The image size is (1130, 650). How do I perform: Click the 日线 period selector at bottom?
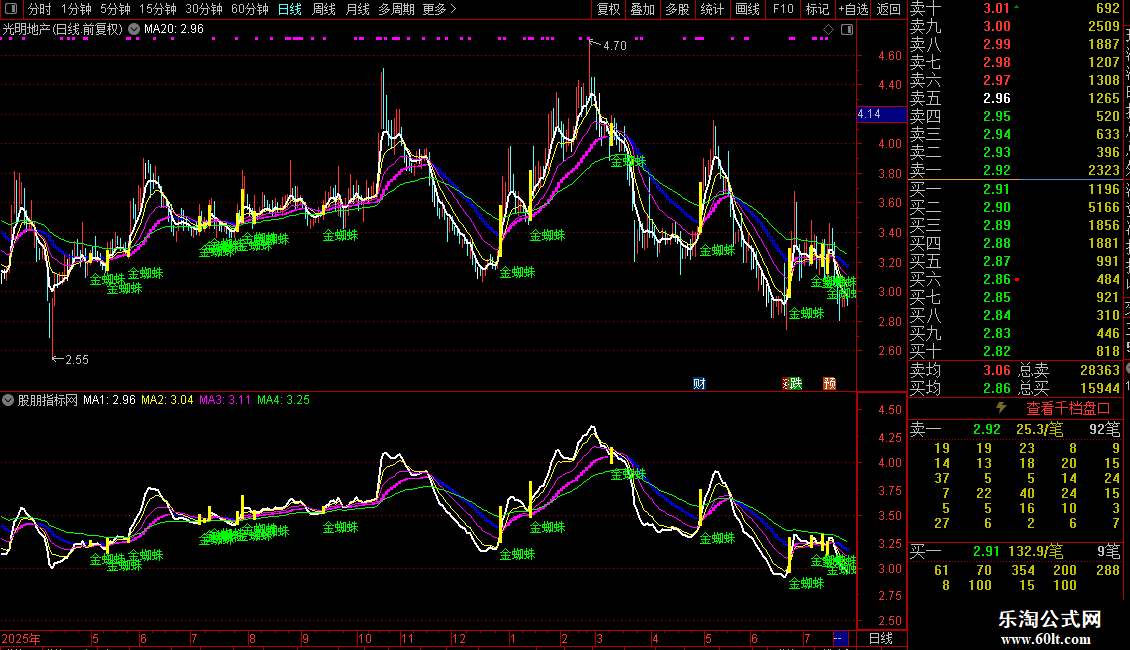881,638
